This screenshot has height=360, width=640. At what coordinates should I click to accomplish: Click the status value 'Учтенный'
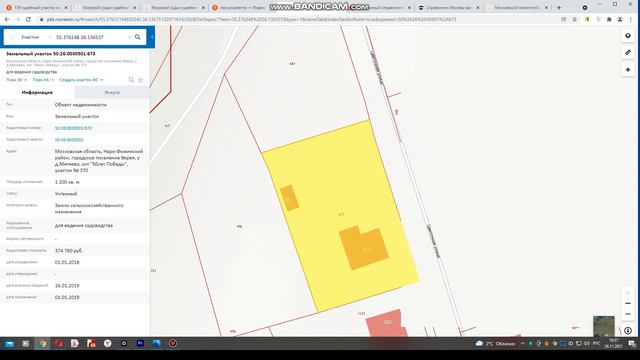[66, 194]
